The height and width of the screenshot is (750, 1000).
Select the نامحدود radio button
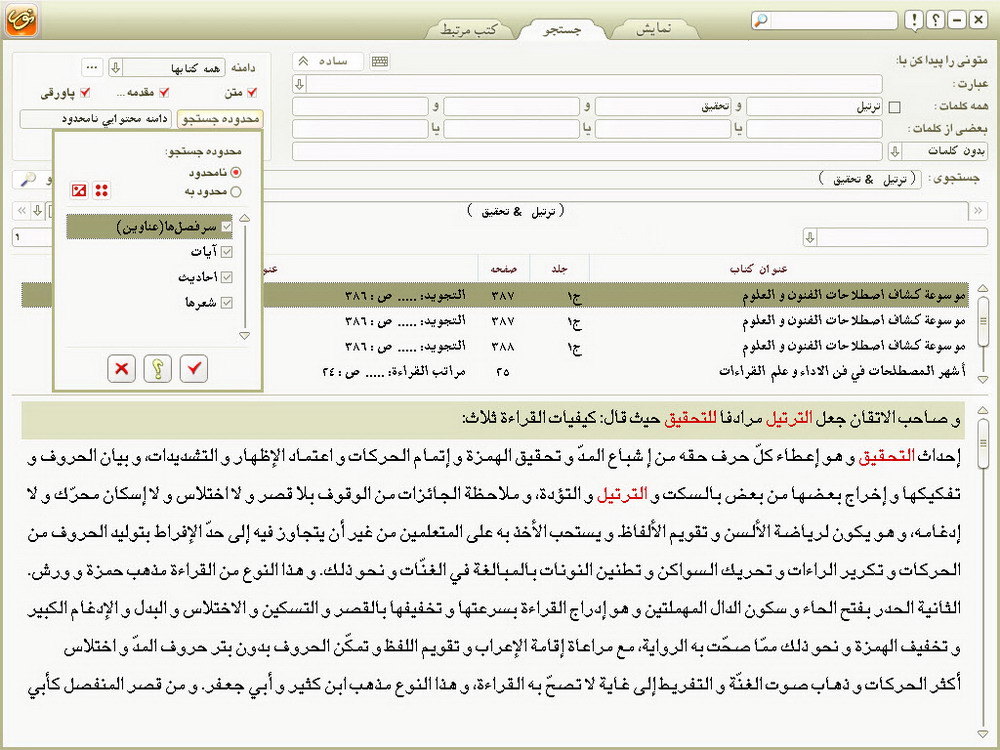tap(236, 172)
